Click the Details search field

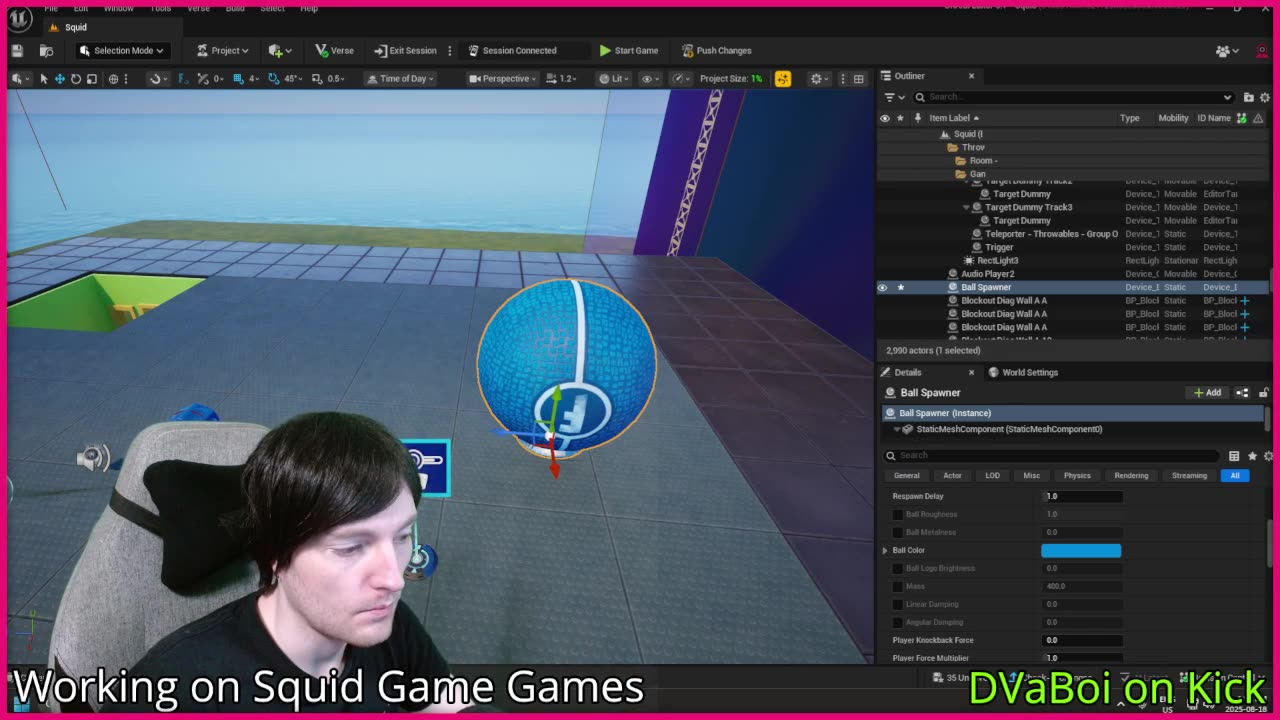click(x=1052, y=456)
